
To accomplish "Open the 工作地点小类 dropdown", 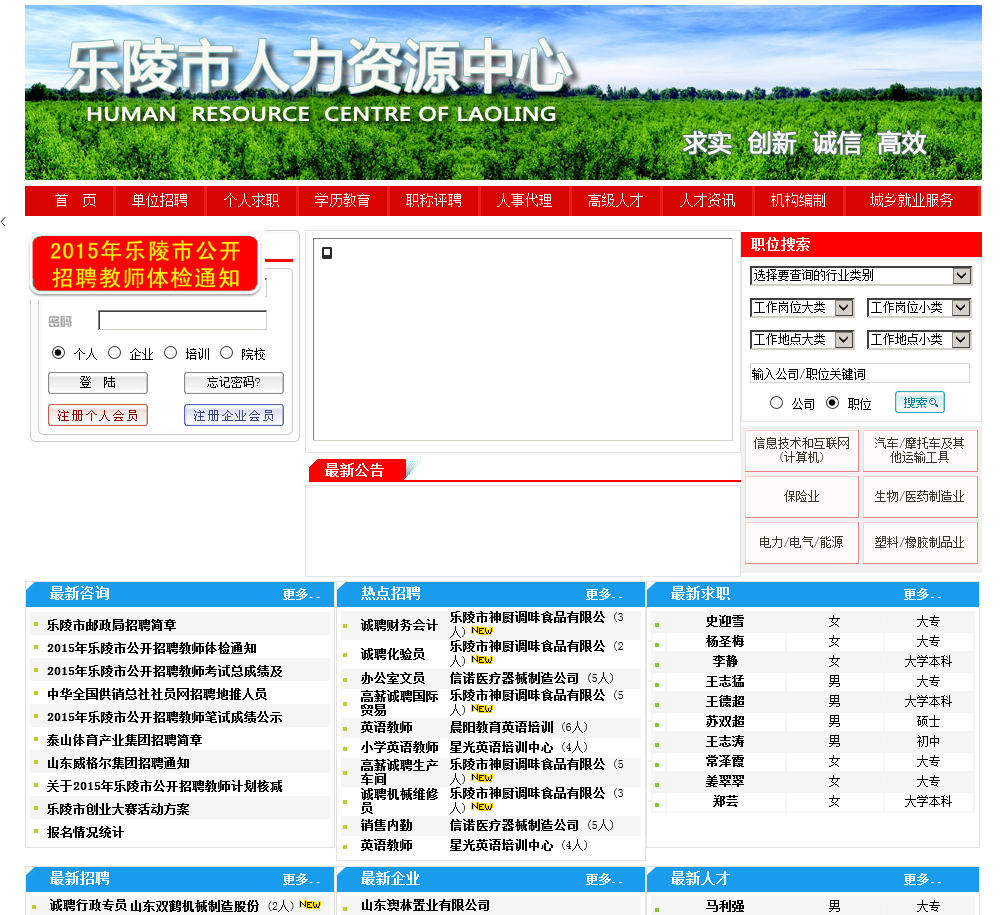I will [x=919, y=339].
